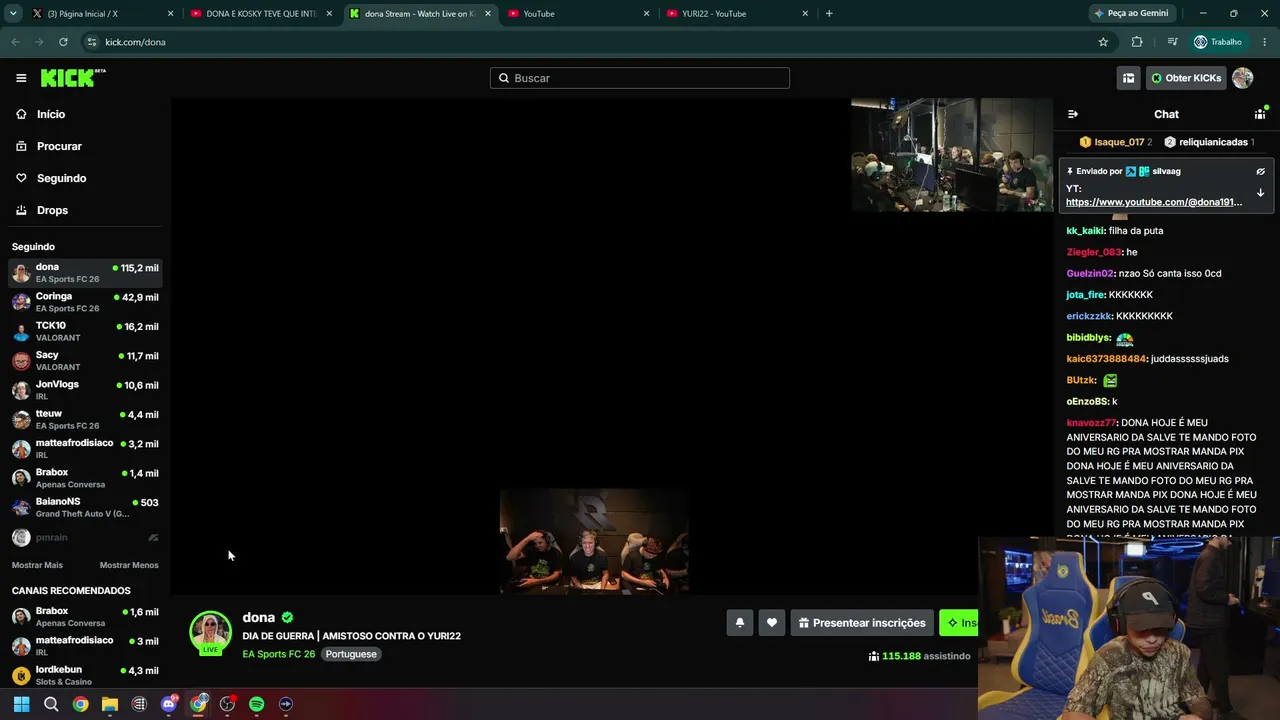Close the dona Stream tab
This screenshot has height=720, width=1280.
pos(488,14)
